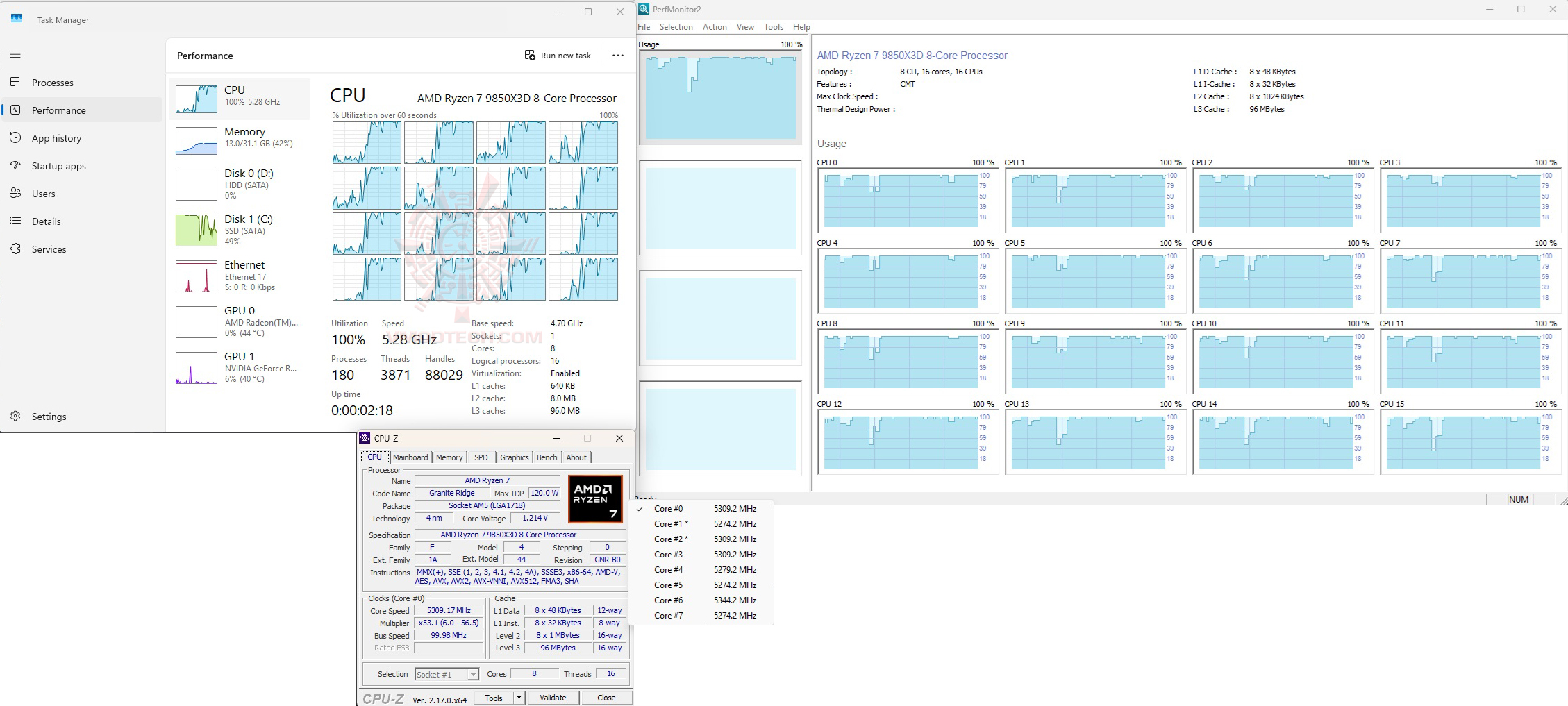Switch to the About tab in CPU-Z
Viewport: 1568px width, 706px height.
tap(576, 457)
